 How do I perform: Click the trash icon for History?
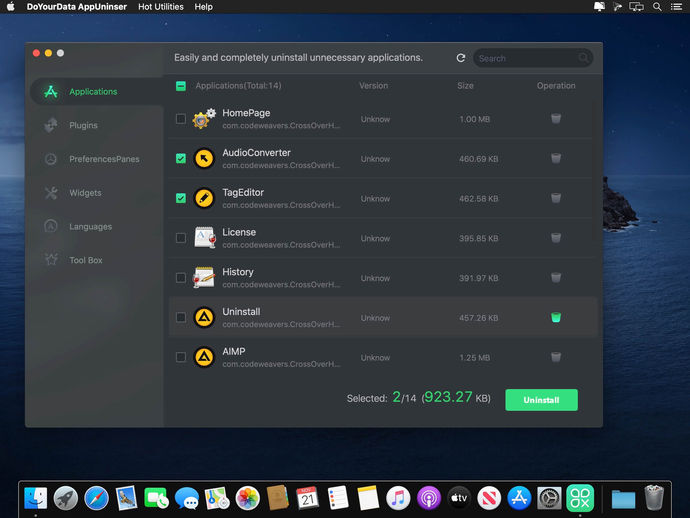(556, 277)
